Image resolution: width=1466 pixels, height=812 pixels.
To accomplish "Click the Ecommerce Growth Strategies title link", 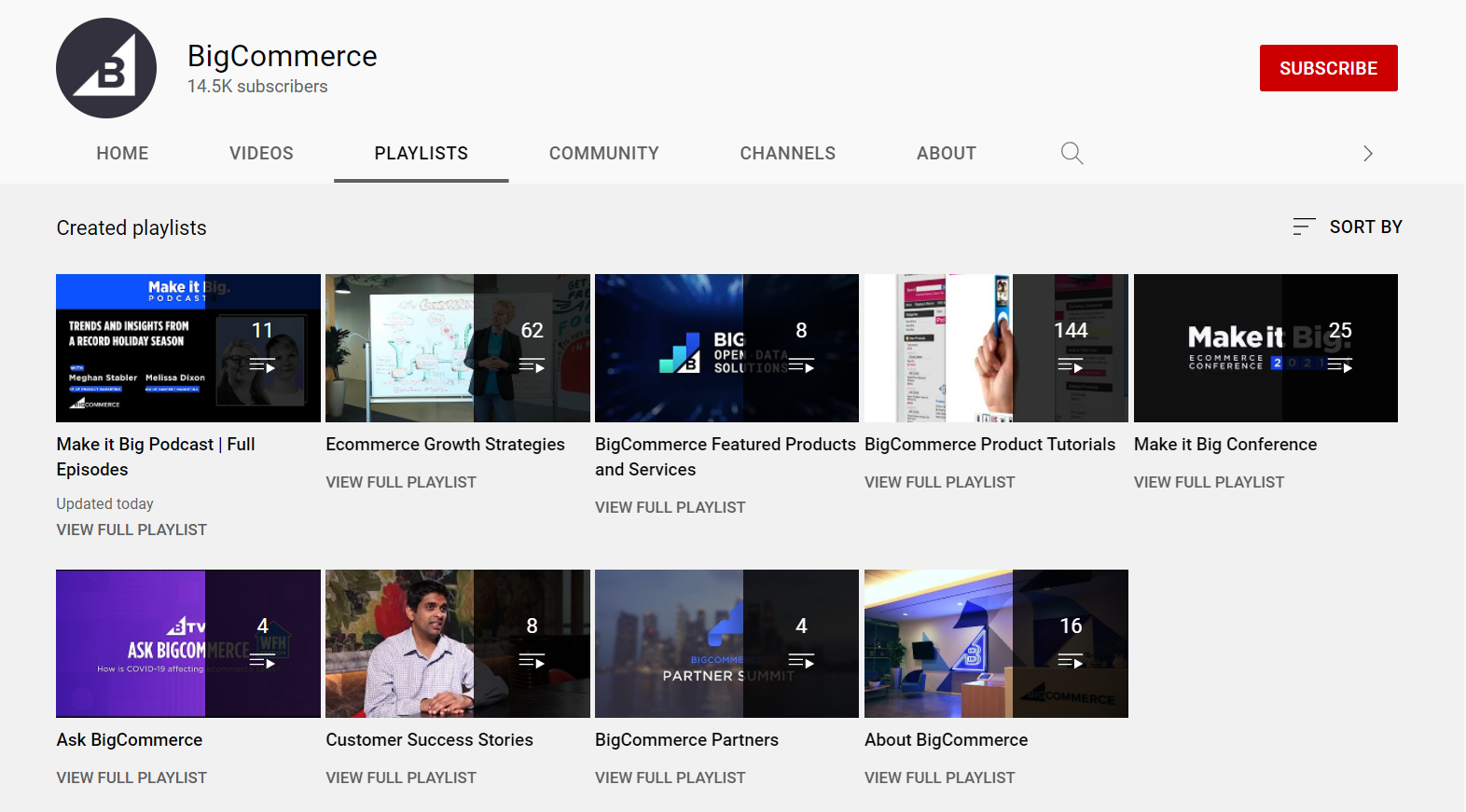I will (x=445, y=445).
